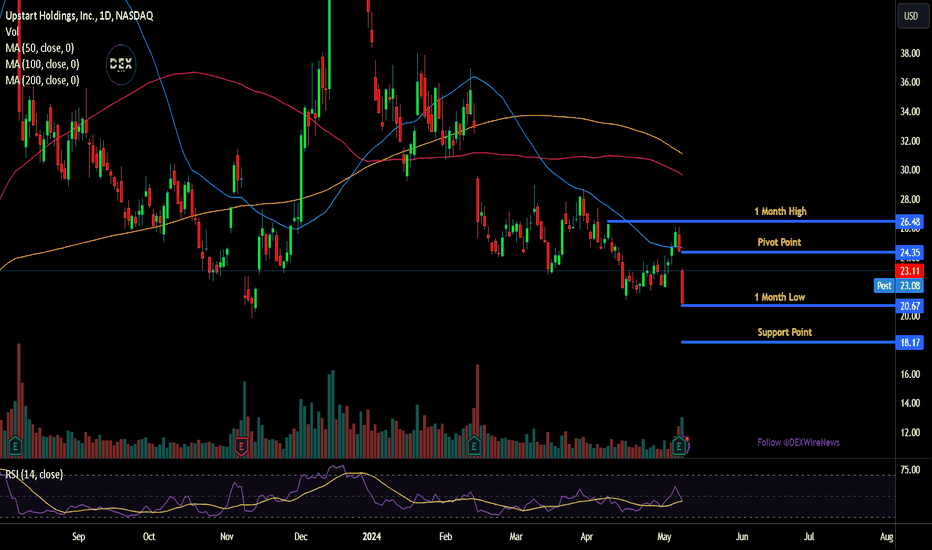
Task: Click the 14.00 price scale value
Action: click(x=910, y=403)
